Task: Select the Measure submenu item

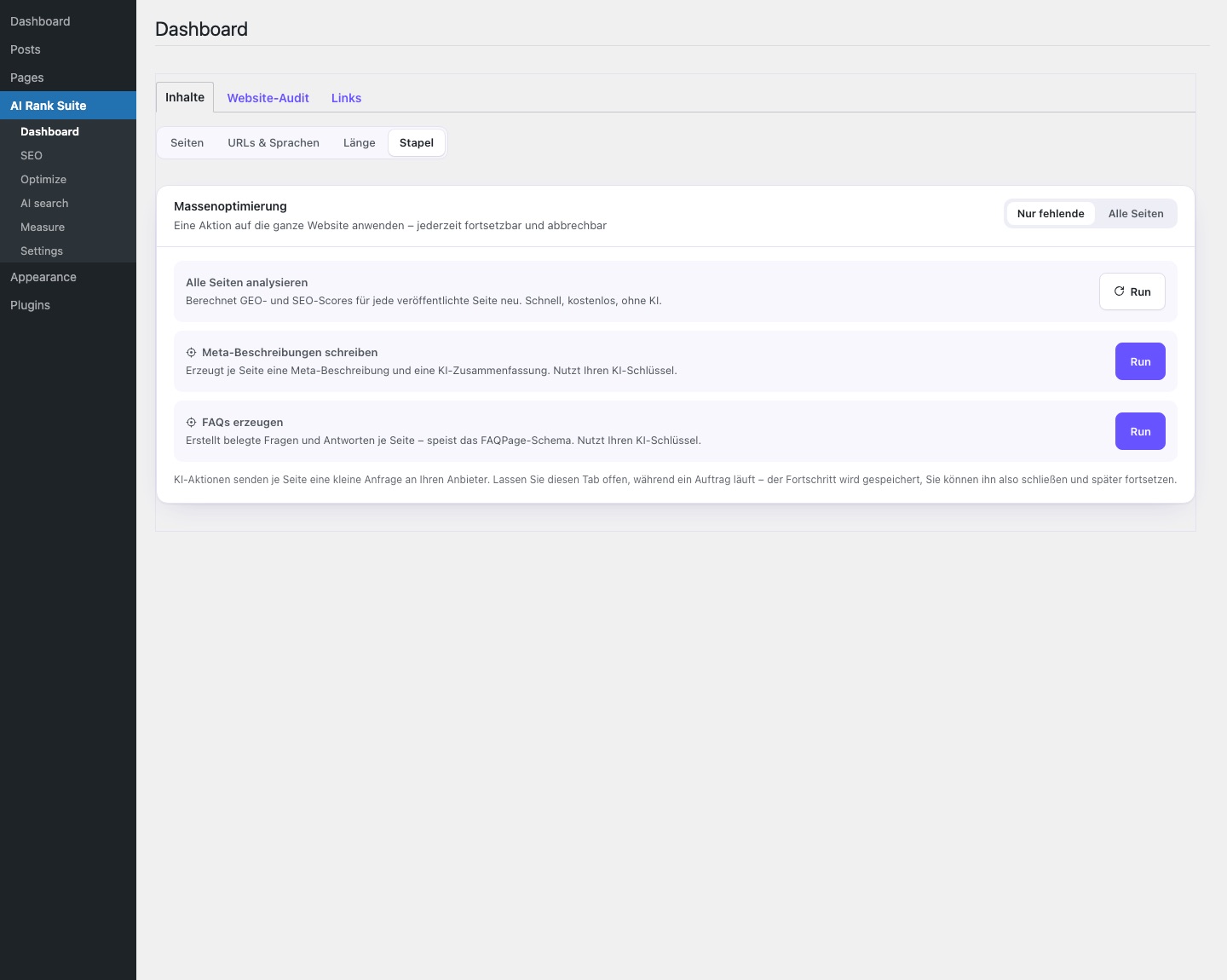Action: pyautogui.click(x=68, y=227)
